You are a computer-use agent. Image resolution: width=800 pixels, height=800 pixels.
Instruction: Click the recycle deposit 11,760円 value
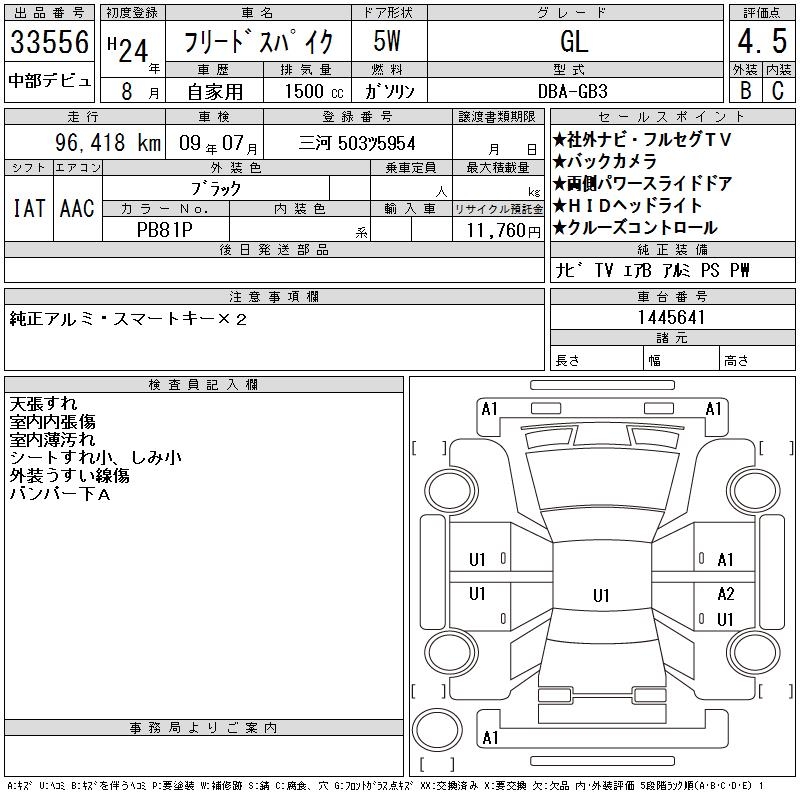coord(497,230)
